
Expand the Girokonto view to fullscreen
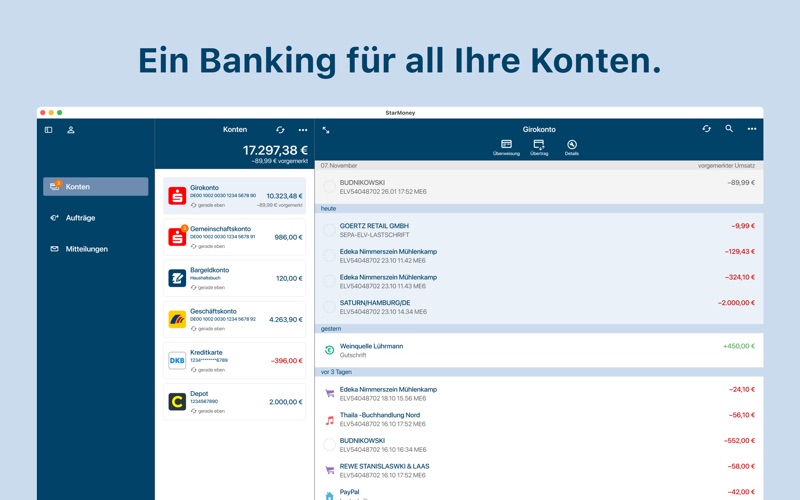pyautogui.click(x=326, y=131)
